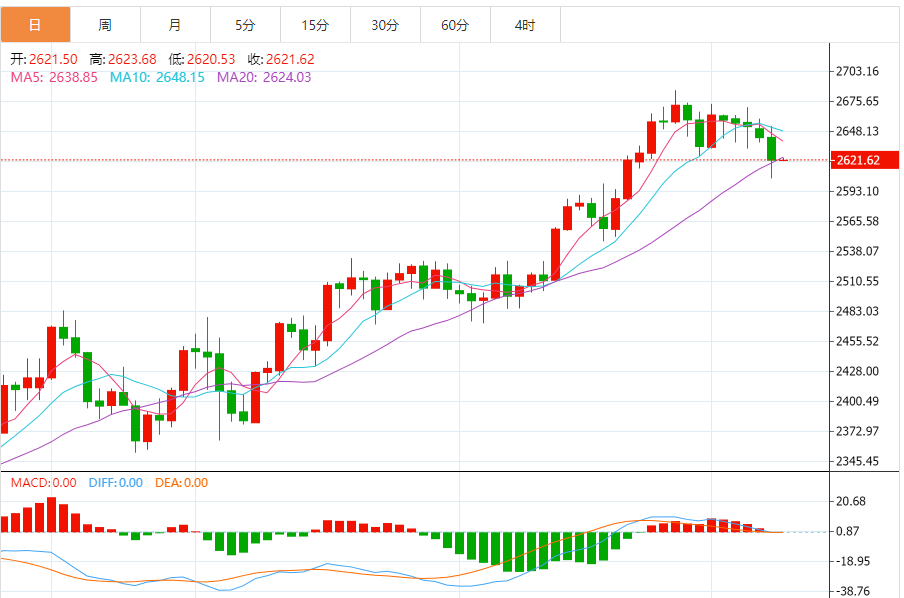Choose the 30分 timeframe tab
The width and height of the screenshot is (904, 598).
click(385, 24)
